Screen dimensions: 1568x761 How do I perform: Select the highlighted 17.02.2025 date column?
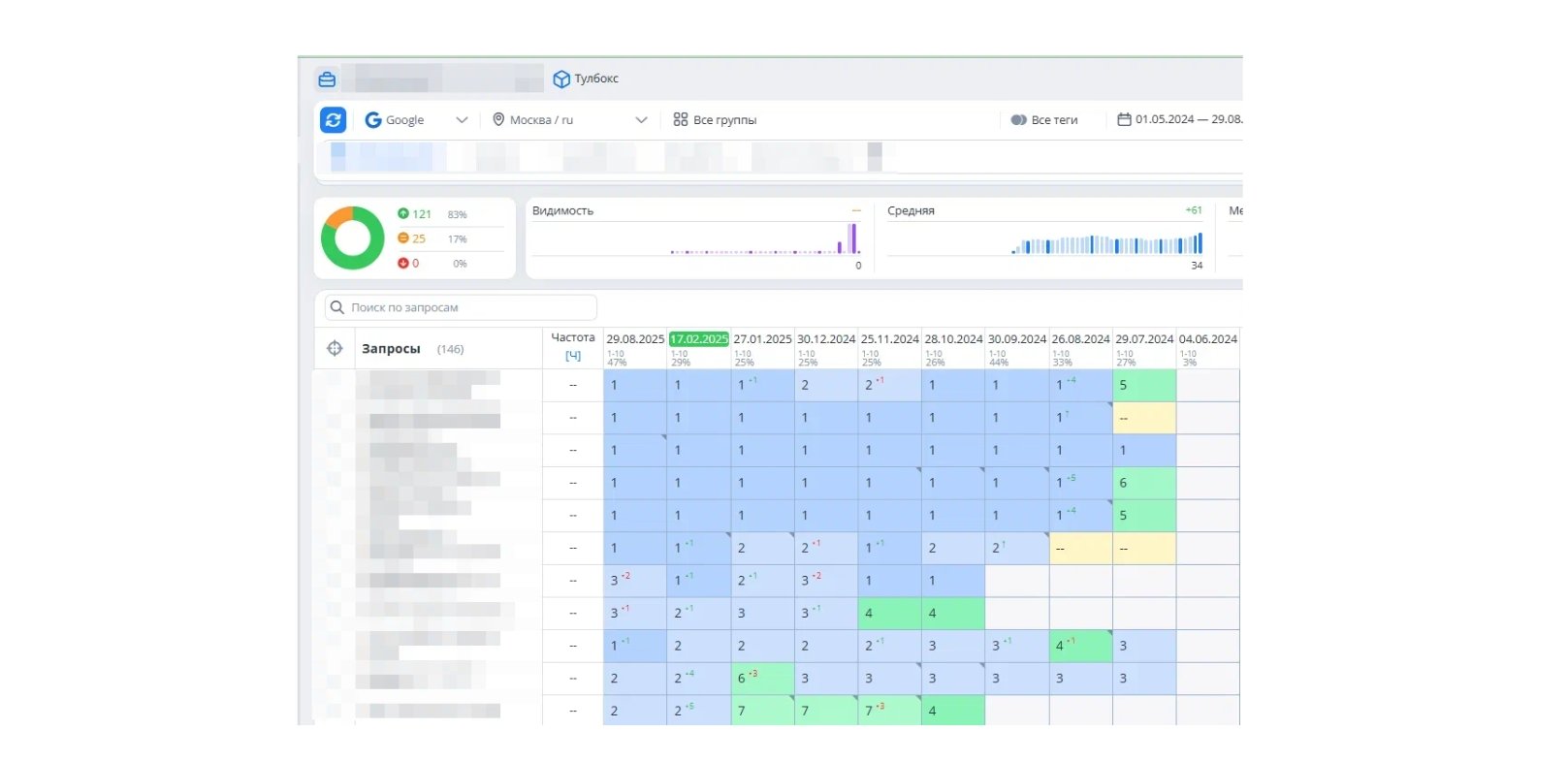699,339
